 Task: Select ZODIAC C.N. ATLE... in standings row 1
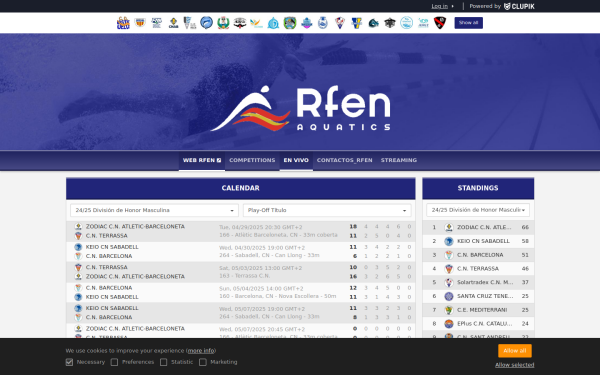(x=484, y=228)
